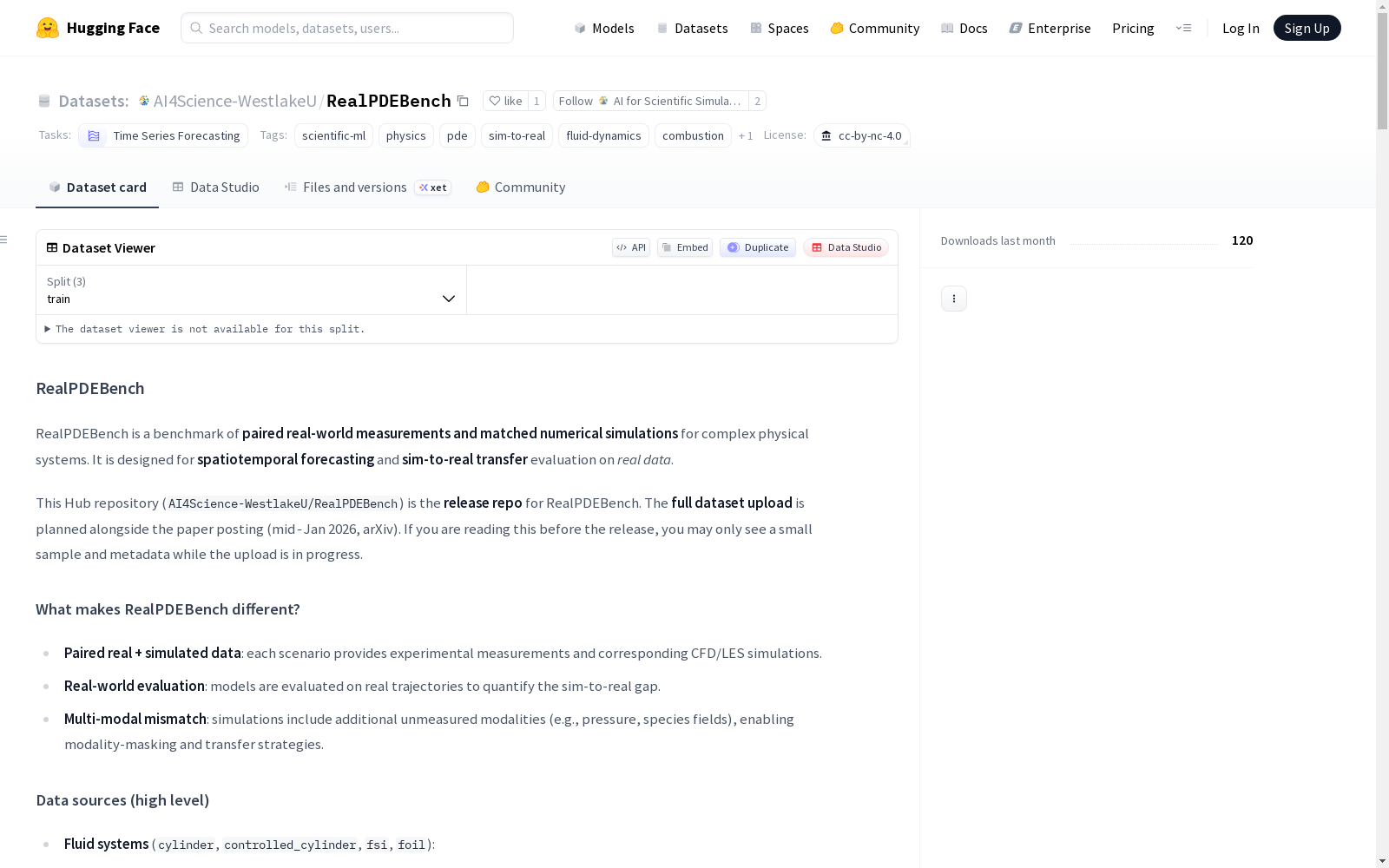This screenshot has width=1389, height=868.
Task: Click the 'Downloads last month' label
Action: (998, 240)
